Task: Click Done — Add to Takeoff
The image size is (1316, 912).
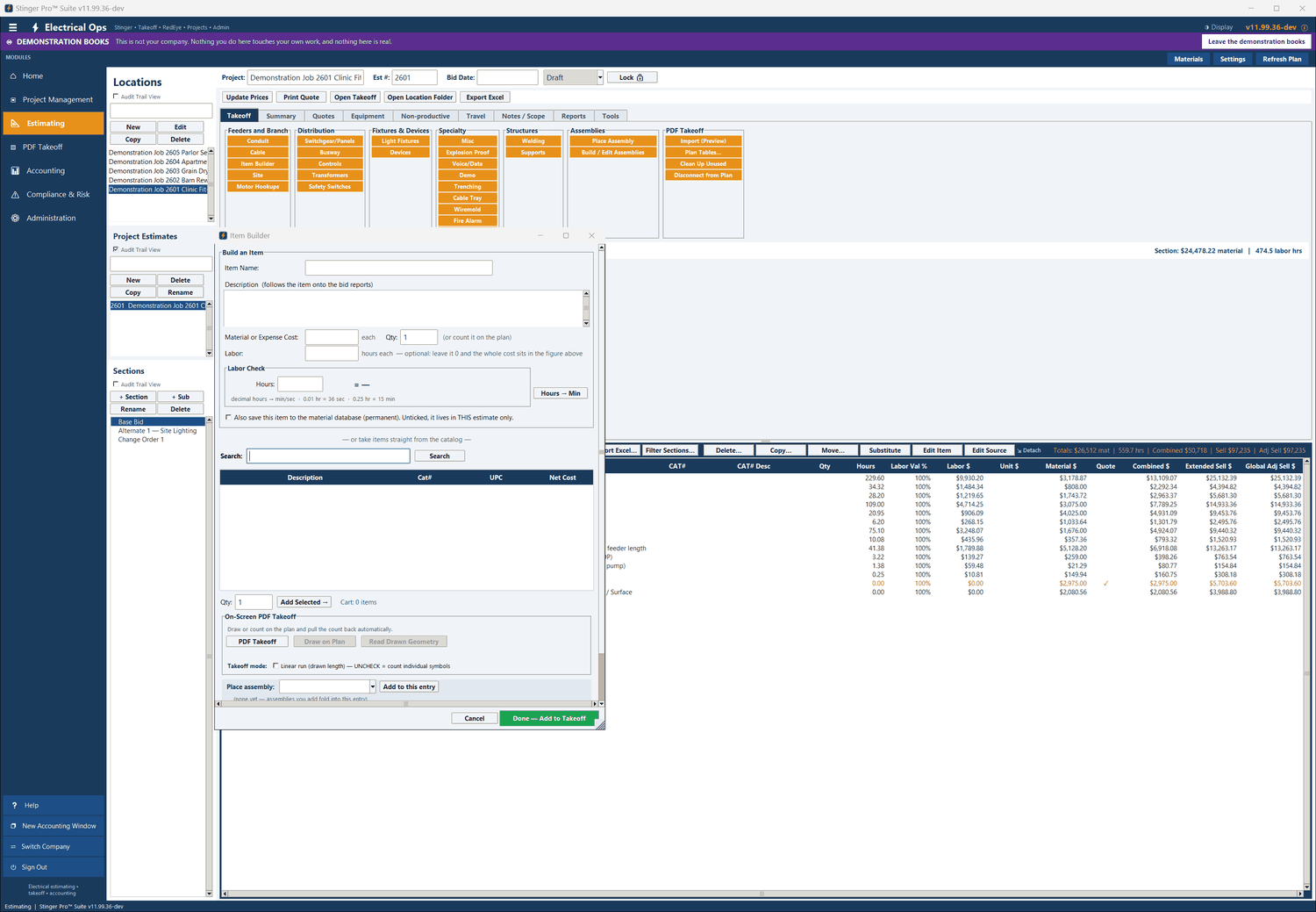Action: click(x=549, y=719)
